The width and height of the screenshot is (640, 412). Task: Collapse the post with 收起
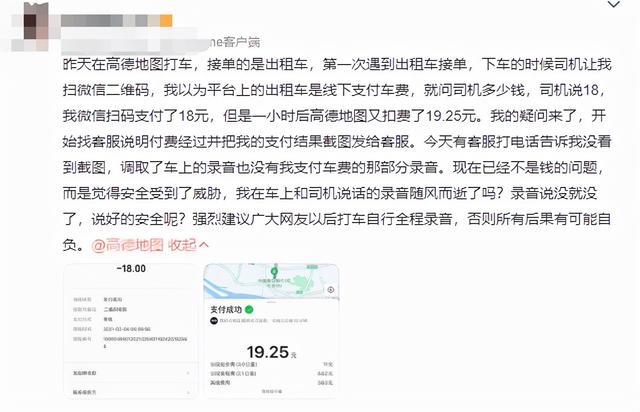click(x=189, y=245)
